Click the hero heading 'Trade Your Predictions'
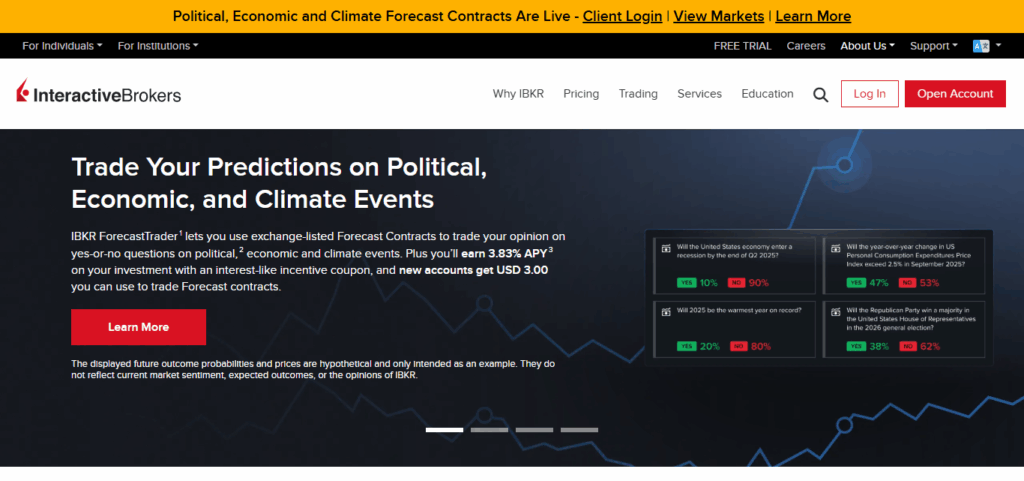This screenshot has height=481, width=1024. coord(280,183)
